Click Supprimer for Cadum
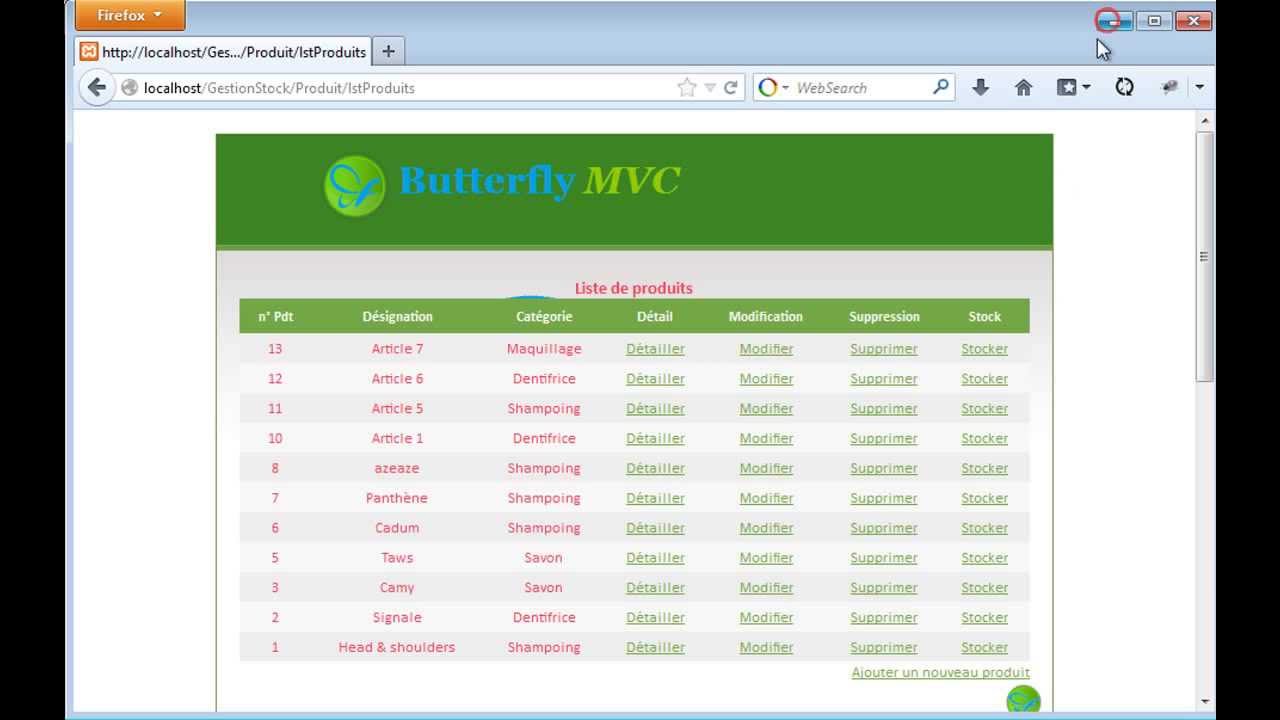 click(x=884, y=528)
